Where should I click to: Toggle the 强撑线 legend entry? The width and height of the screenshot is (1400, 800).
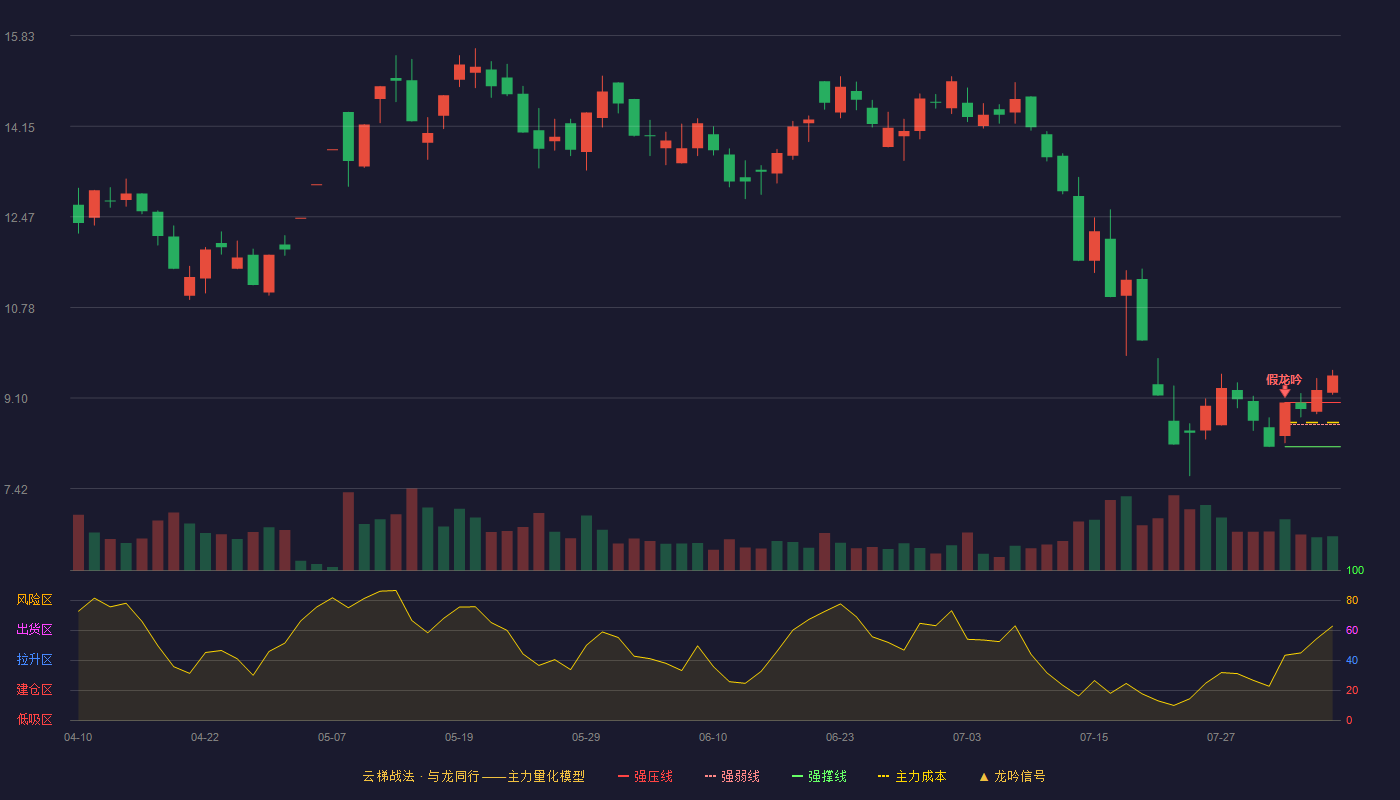819,776
